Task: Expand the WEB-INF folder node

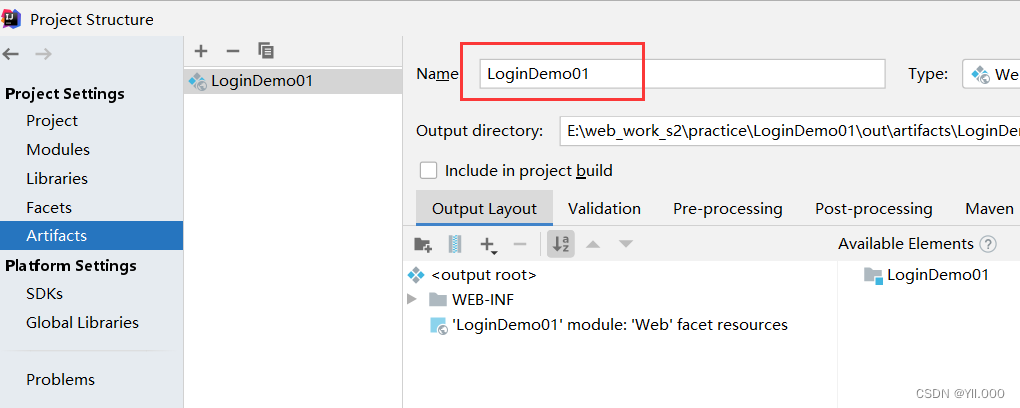Action: tap(412, 299)
